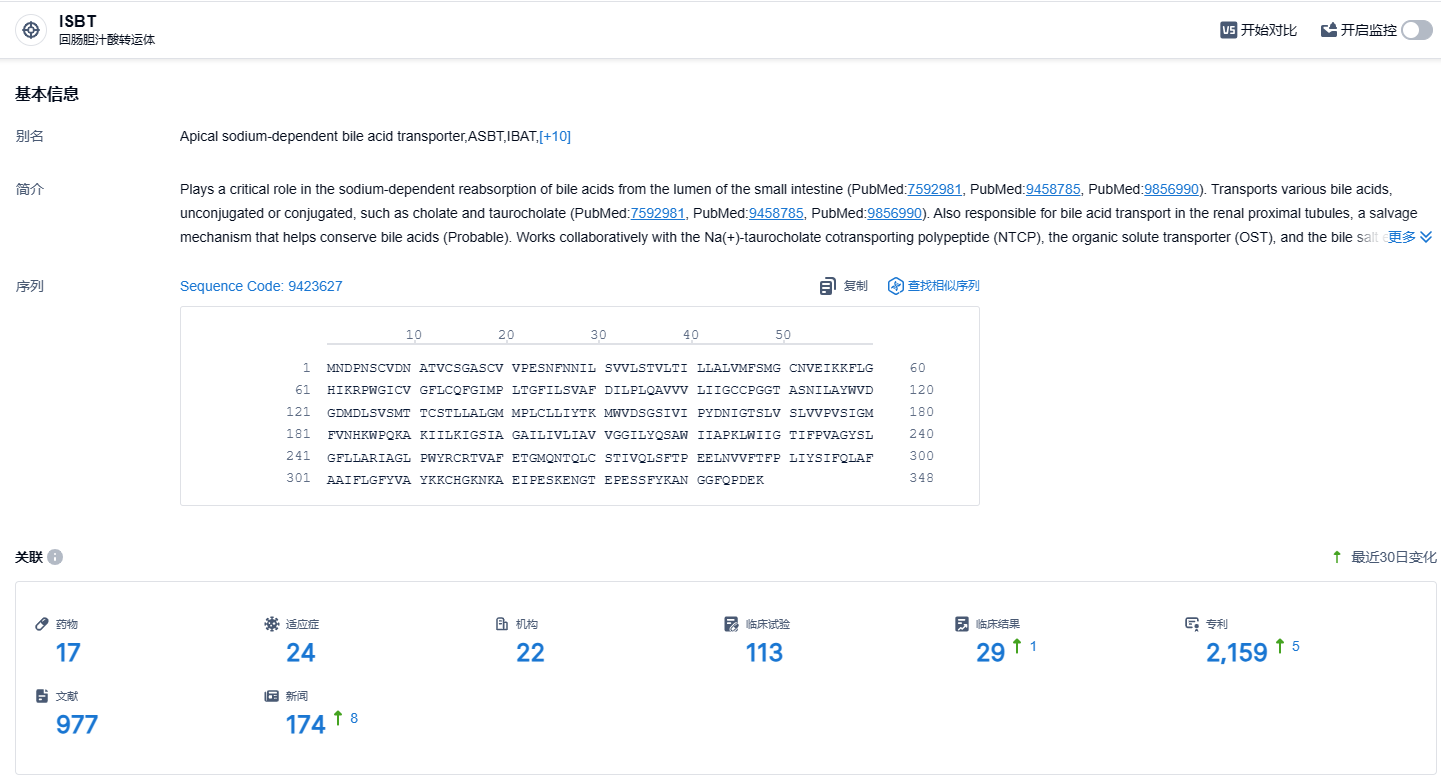This screenshot has height=779, width=1441.
Task: Open Sequence Code 9423627 link
Action: point(261,286)
